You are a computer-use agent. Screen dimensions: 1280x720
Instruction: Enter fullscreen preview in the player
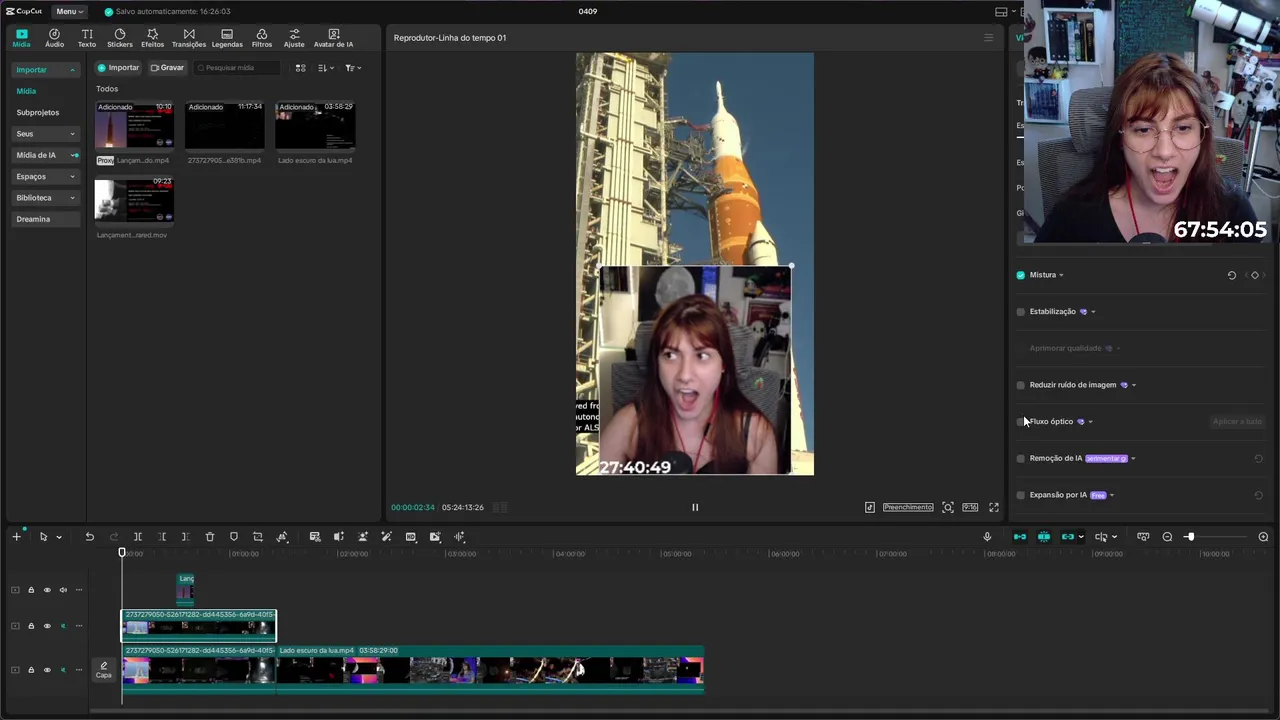(994, 507)
